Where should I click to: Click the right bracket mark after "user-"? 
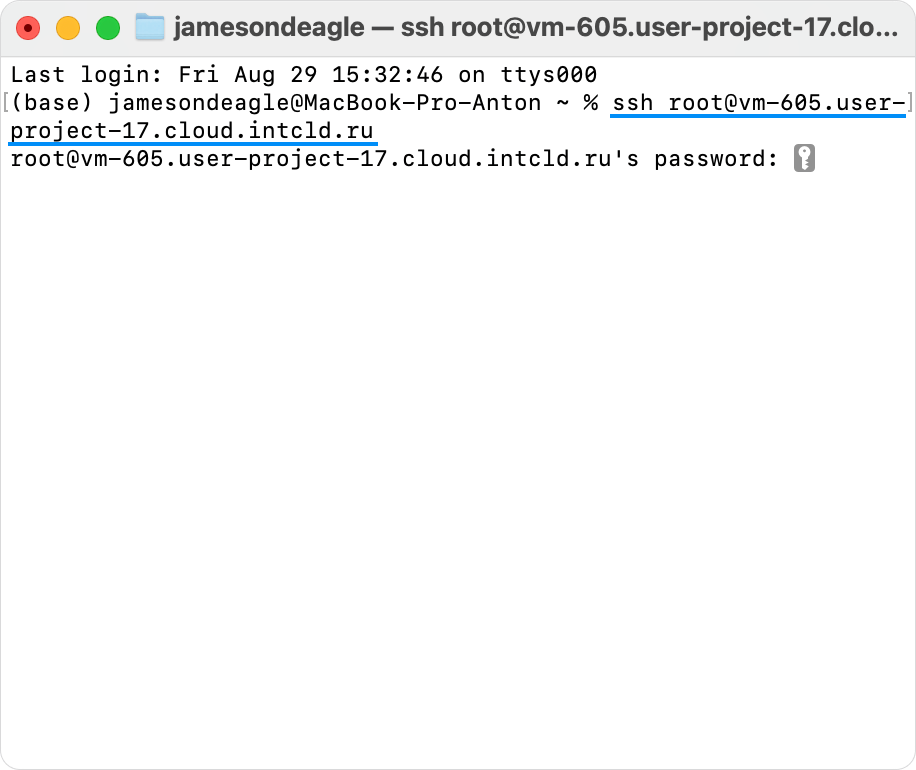(909, 102)
